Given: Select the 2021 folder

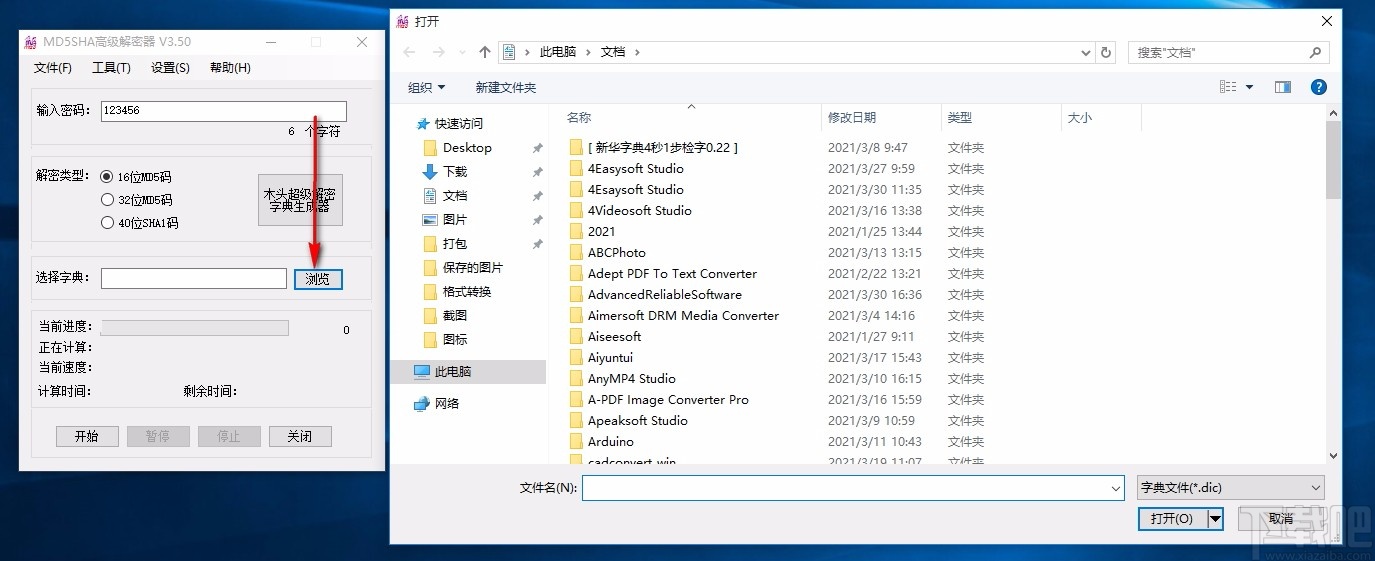Looking at the screenshot, I should tap(602, 232).
